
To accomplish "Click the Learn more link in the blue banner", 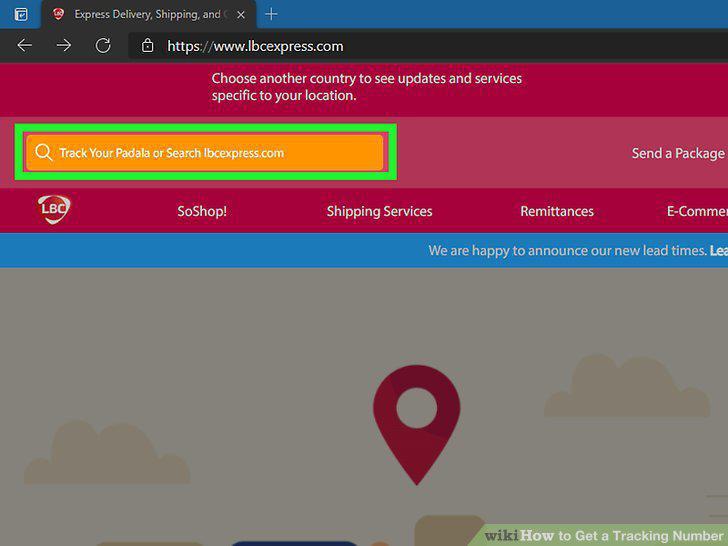I will 719,251.
